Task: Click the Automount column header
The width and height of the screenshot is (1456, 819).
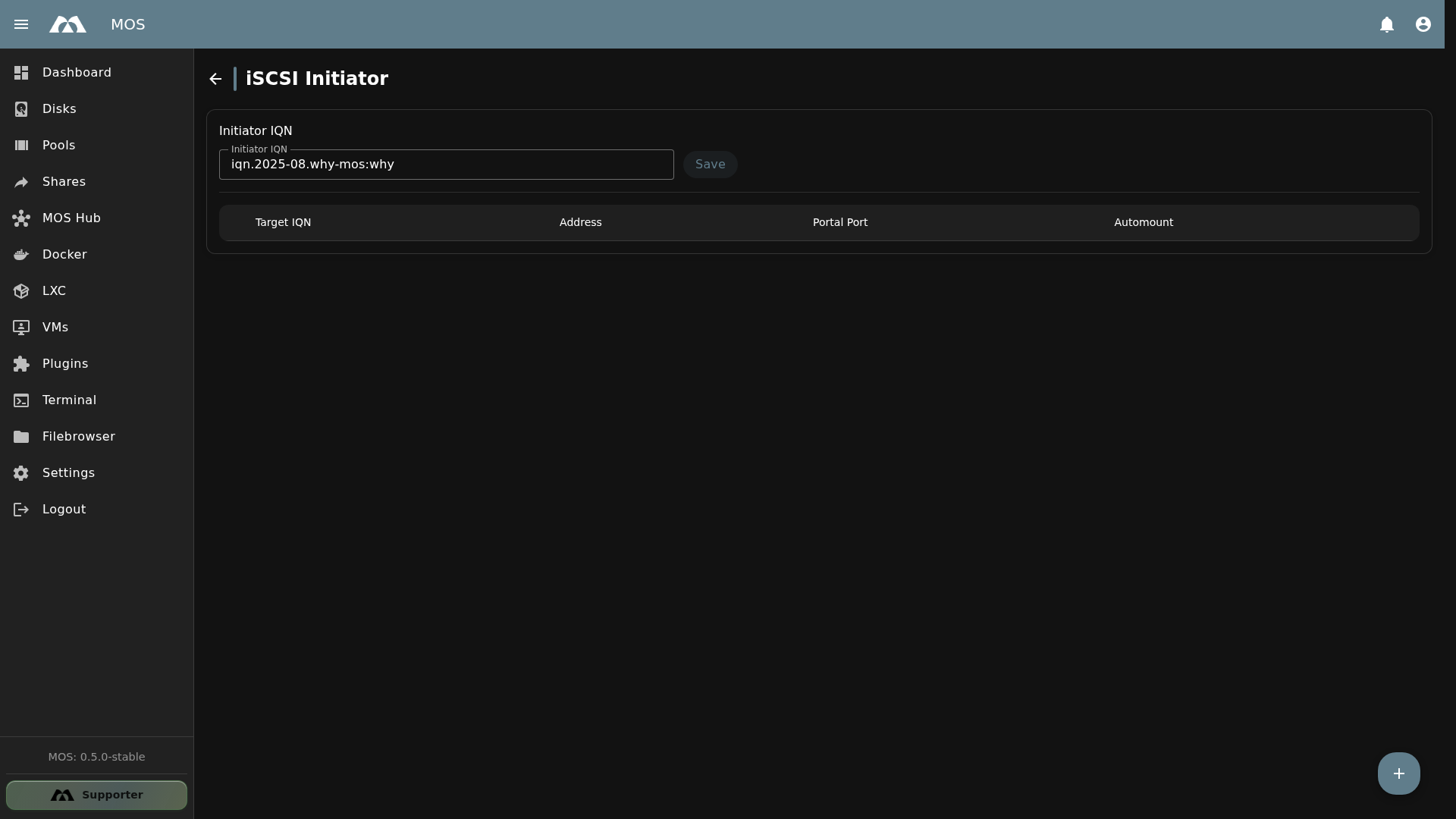Action: [x=1144, y=222]
